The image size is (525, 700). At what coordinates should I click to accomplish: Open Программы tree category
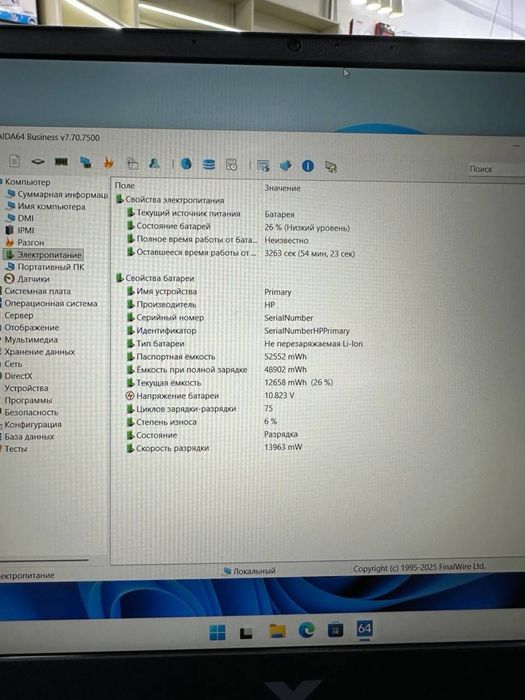point(28,400)
